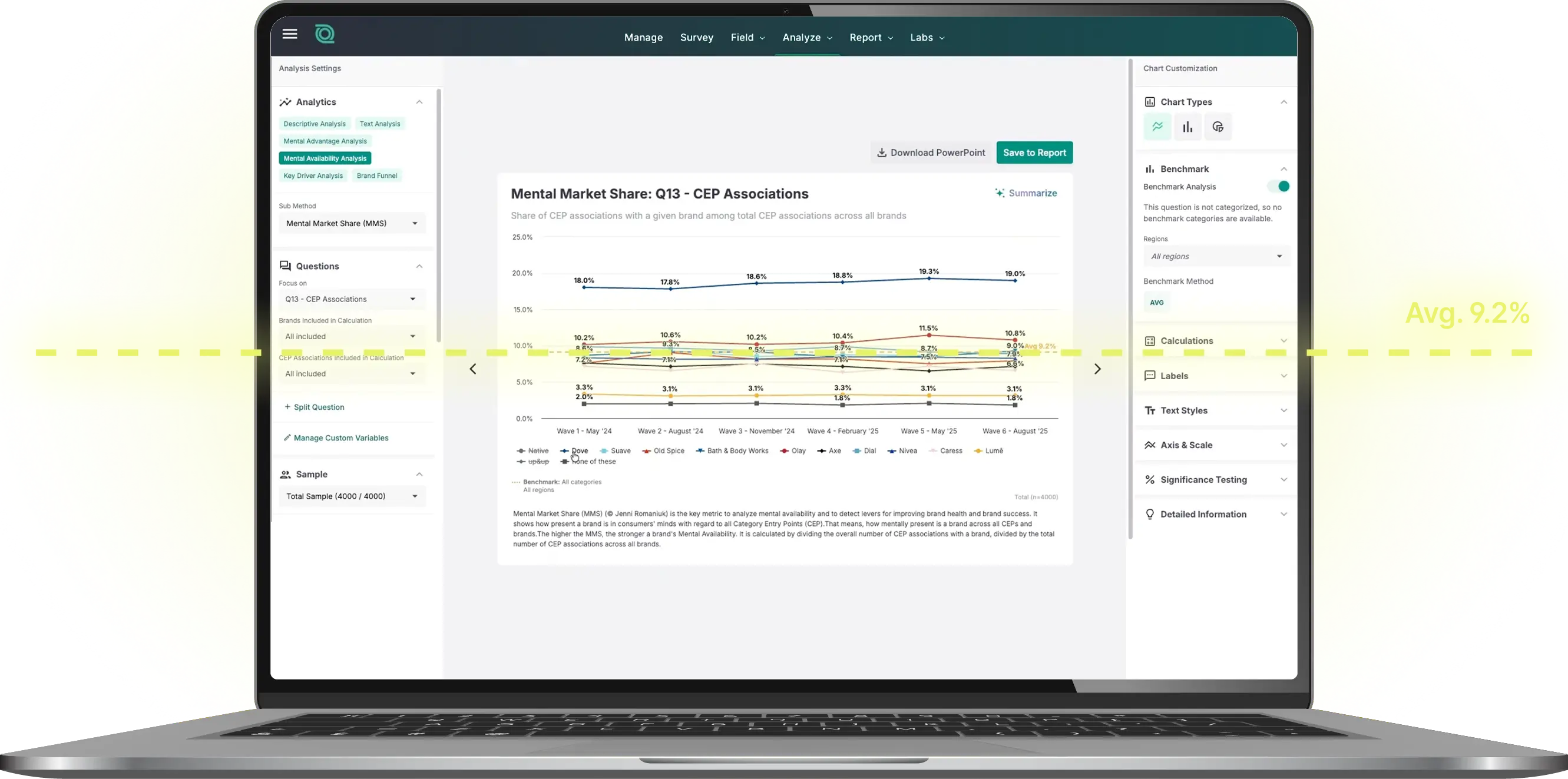Go to next chart arrow
The image size is (1568, 779).
point(1097,369)
